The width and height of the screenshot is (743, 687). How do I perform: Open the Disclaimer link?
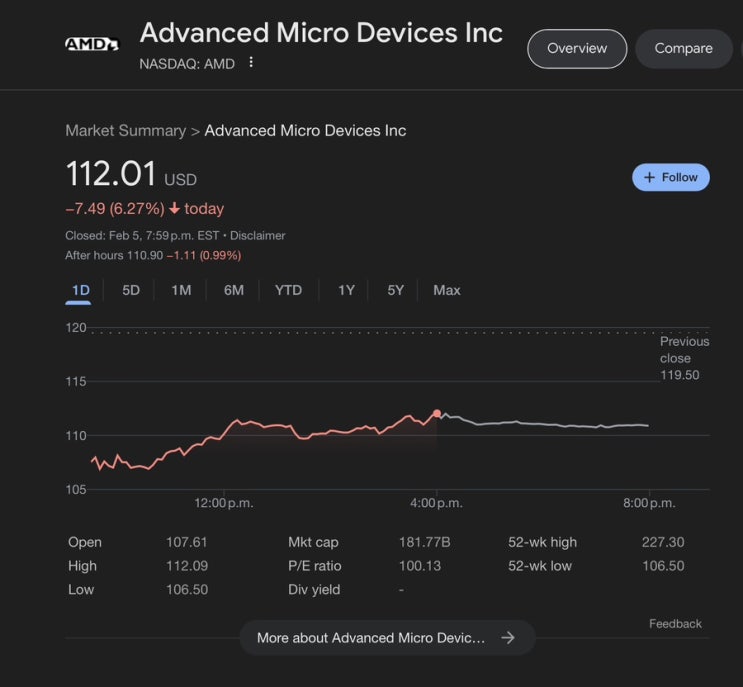tap(258, 235)
